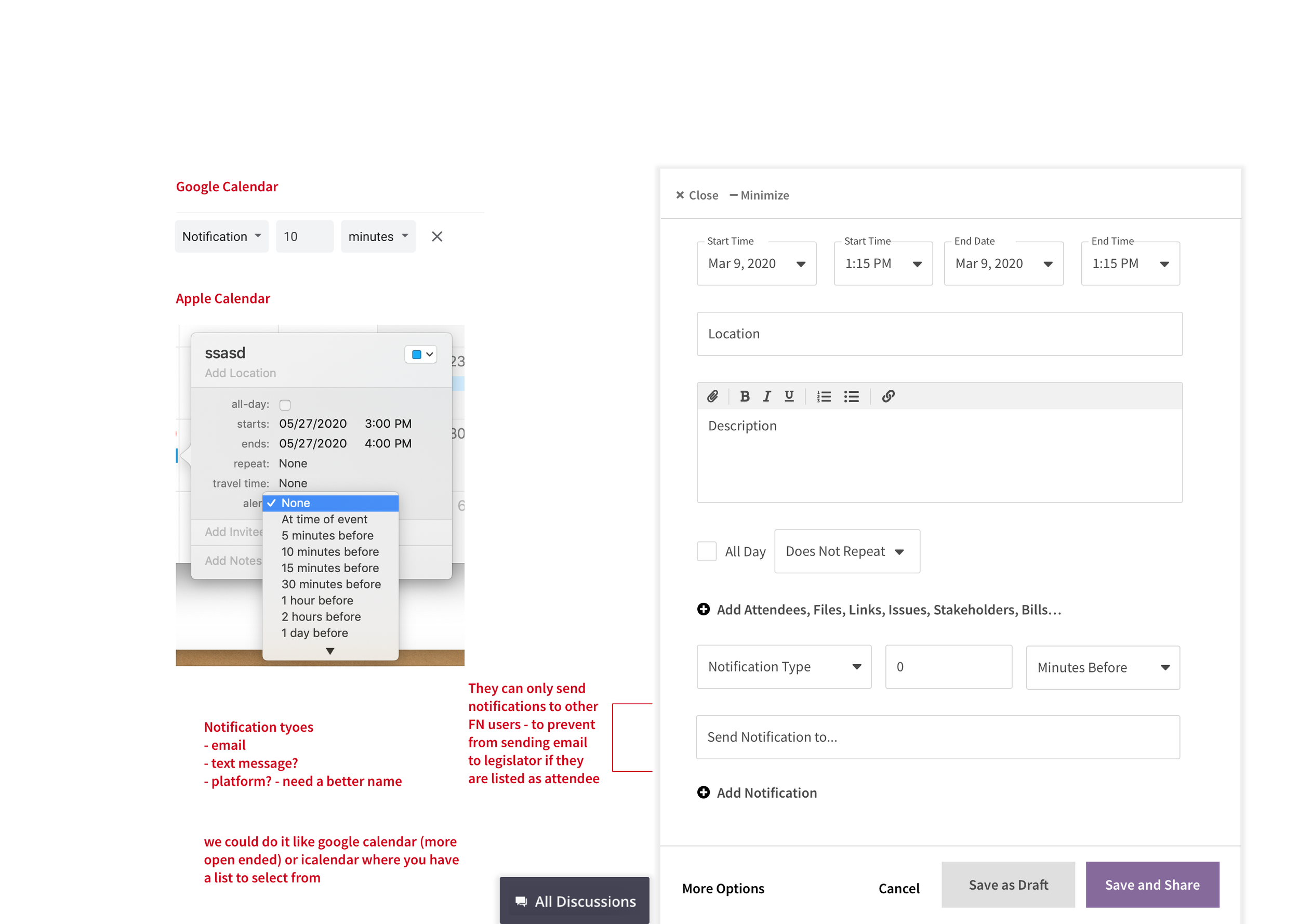The width and height of the screenshot is (1299, 924).
Task: Choose '1 hour before' from alert menu
Action: (x=317, y=600)
